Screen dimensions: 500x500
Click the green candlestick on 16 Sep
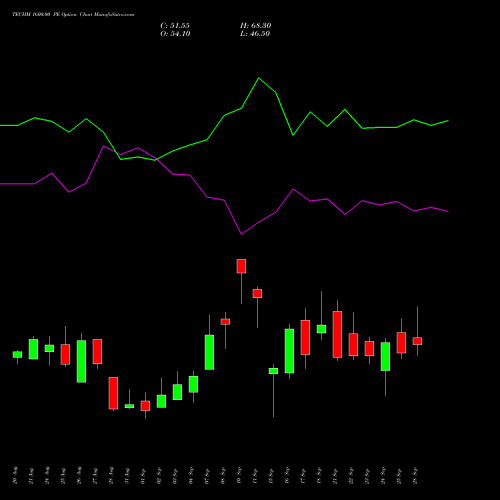tap(289, 351)
